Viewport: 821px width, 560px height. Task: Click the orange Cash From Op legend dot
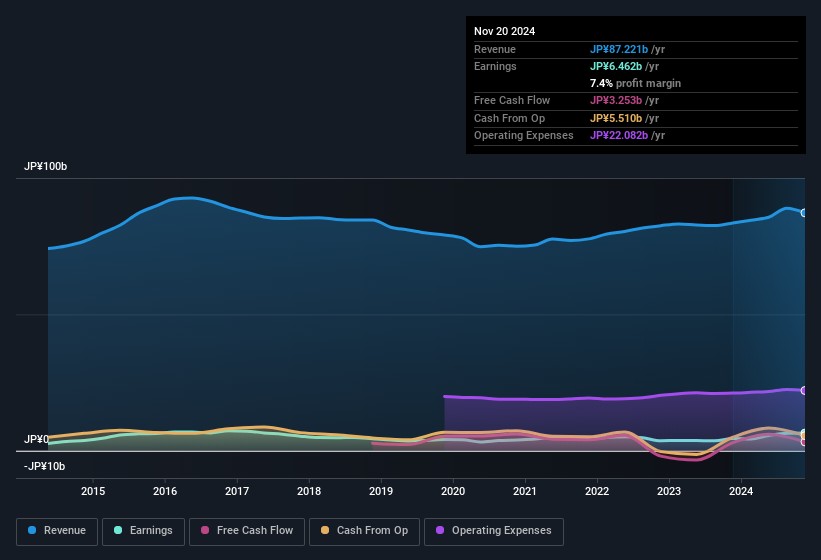[326, 531]
